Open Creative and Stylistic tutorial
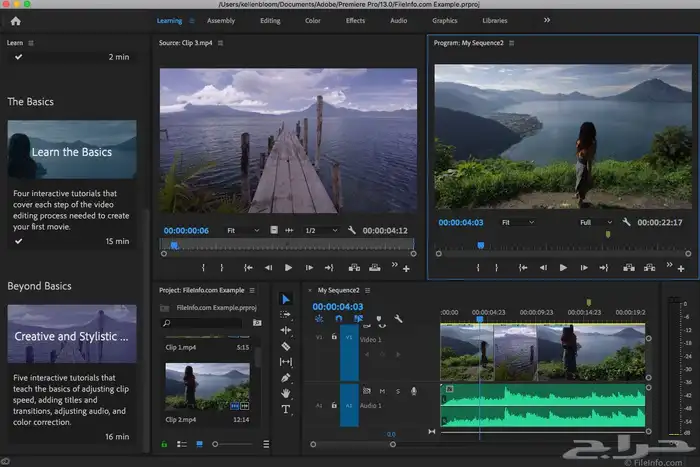The image size is (700, 467). pyautogui.click(x=72, y=334)
